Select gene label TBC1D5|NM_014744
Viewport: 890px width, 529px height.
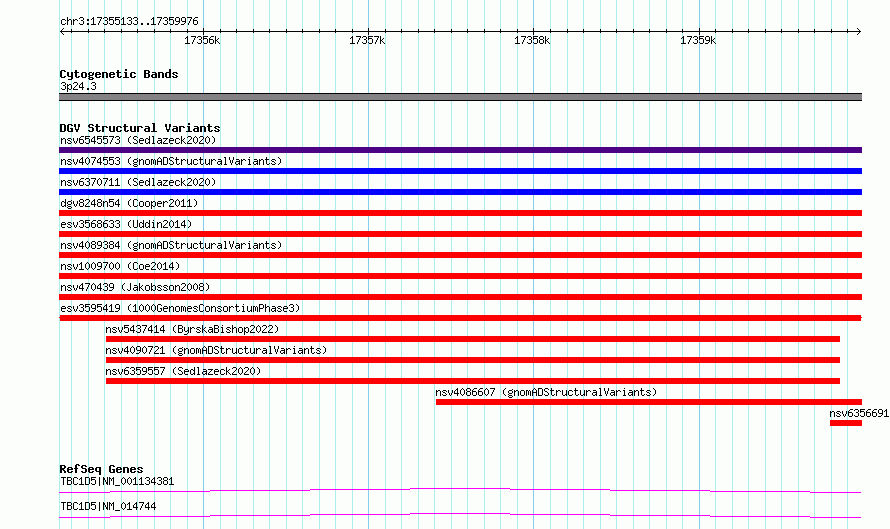[108, 506]
